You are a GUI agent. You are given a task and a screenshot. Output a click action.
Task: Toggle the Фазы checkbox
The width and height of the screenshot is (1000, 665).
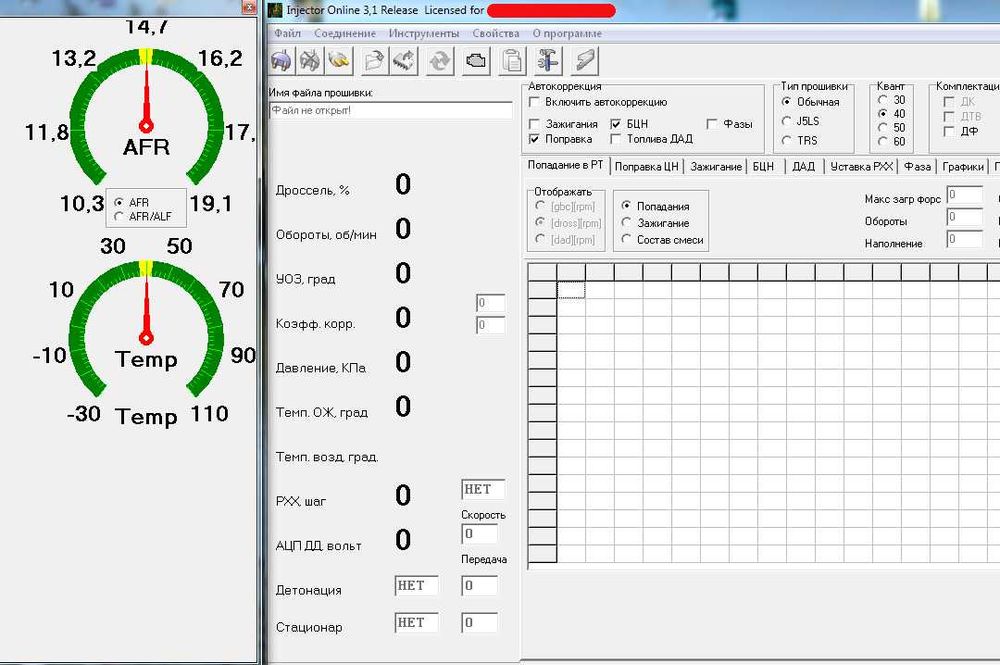(x=712, y=124)
